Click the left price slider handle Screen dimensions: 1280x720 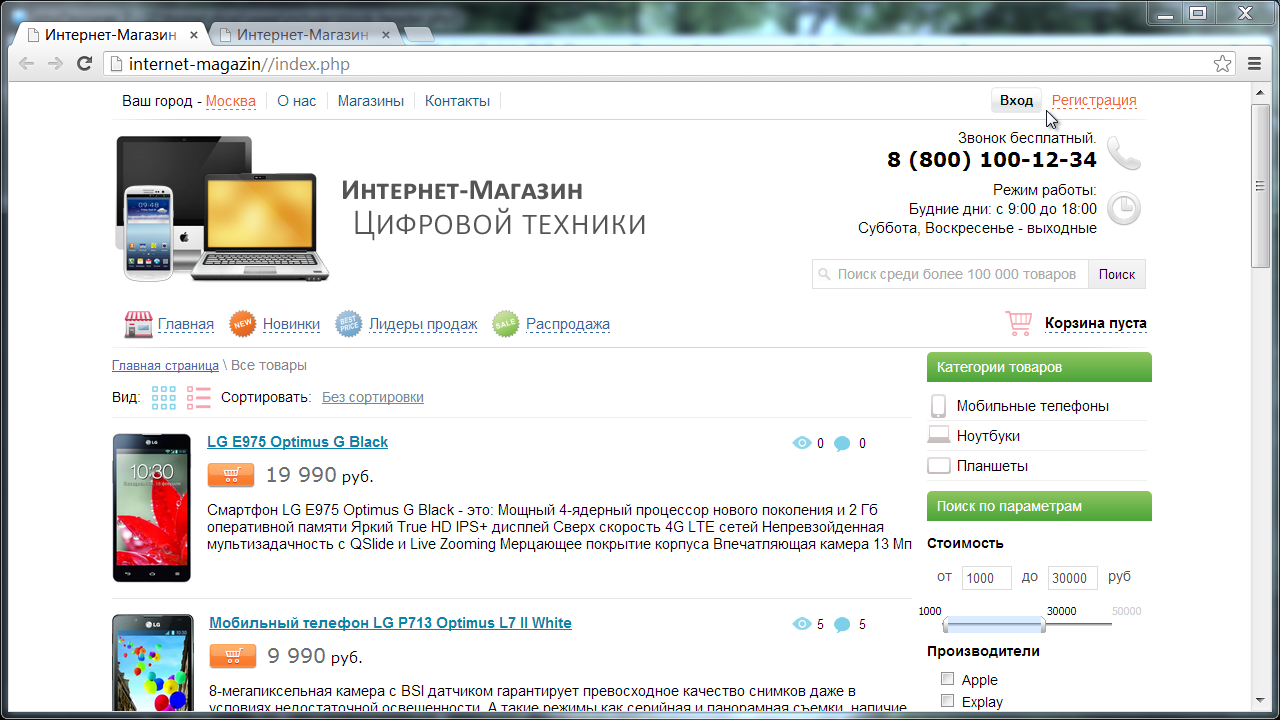point(946,625)
